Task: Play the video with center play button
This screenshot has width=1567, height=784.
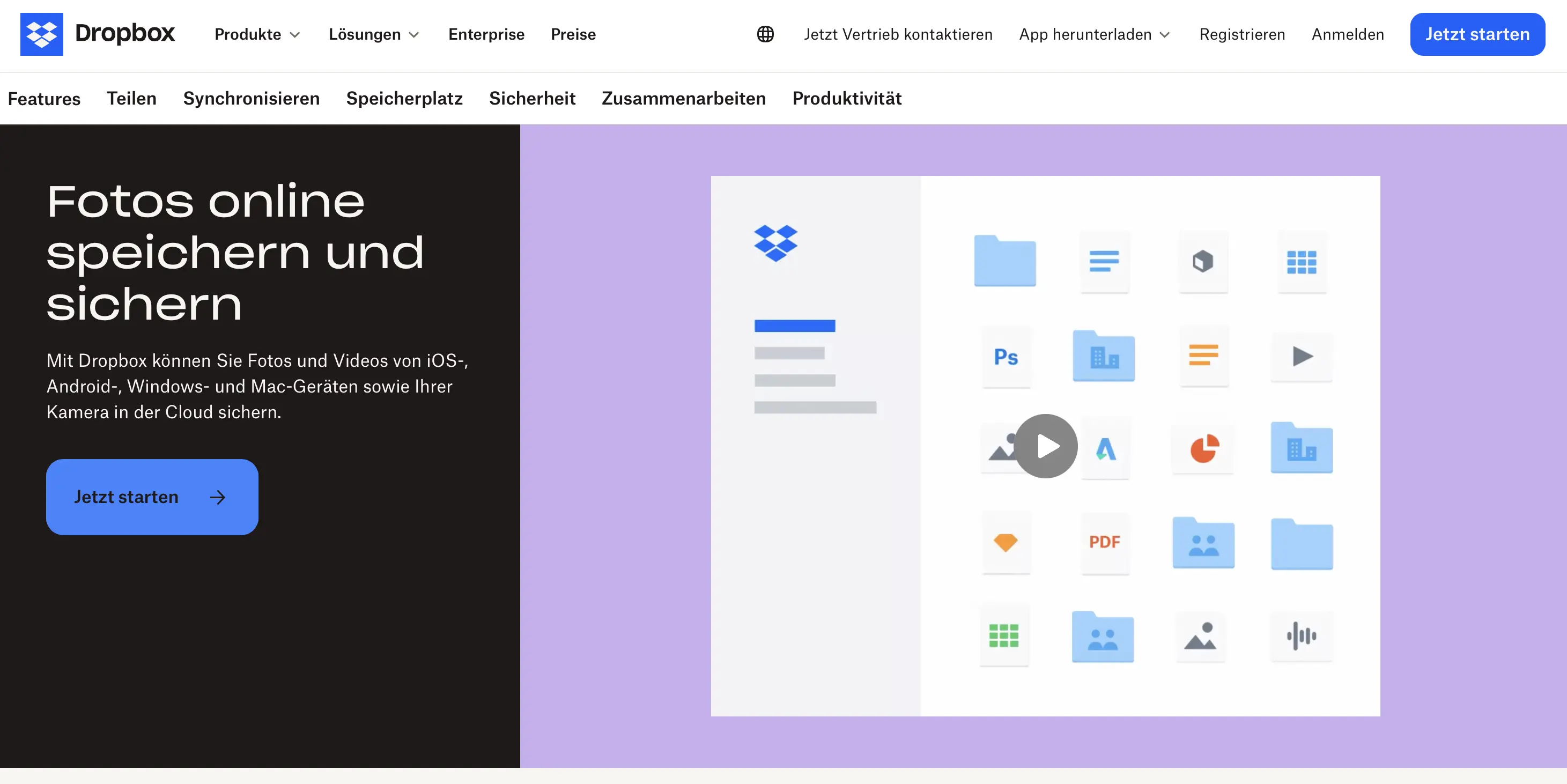Action: [1046, 447]
